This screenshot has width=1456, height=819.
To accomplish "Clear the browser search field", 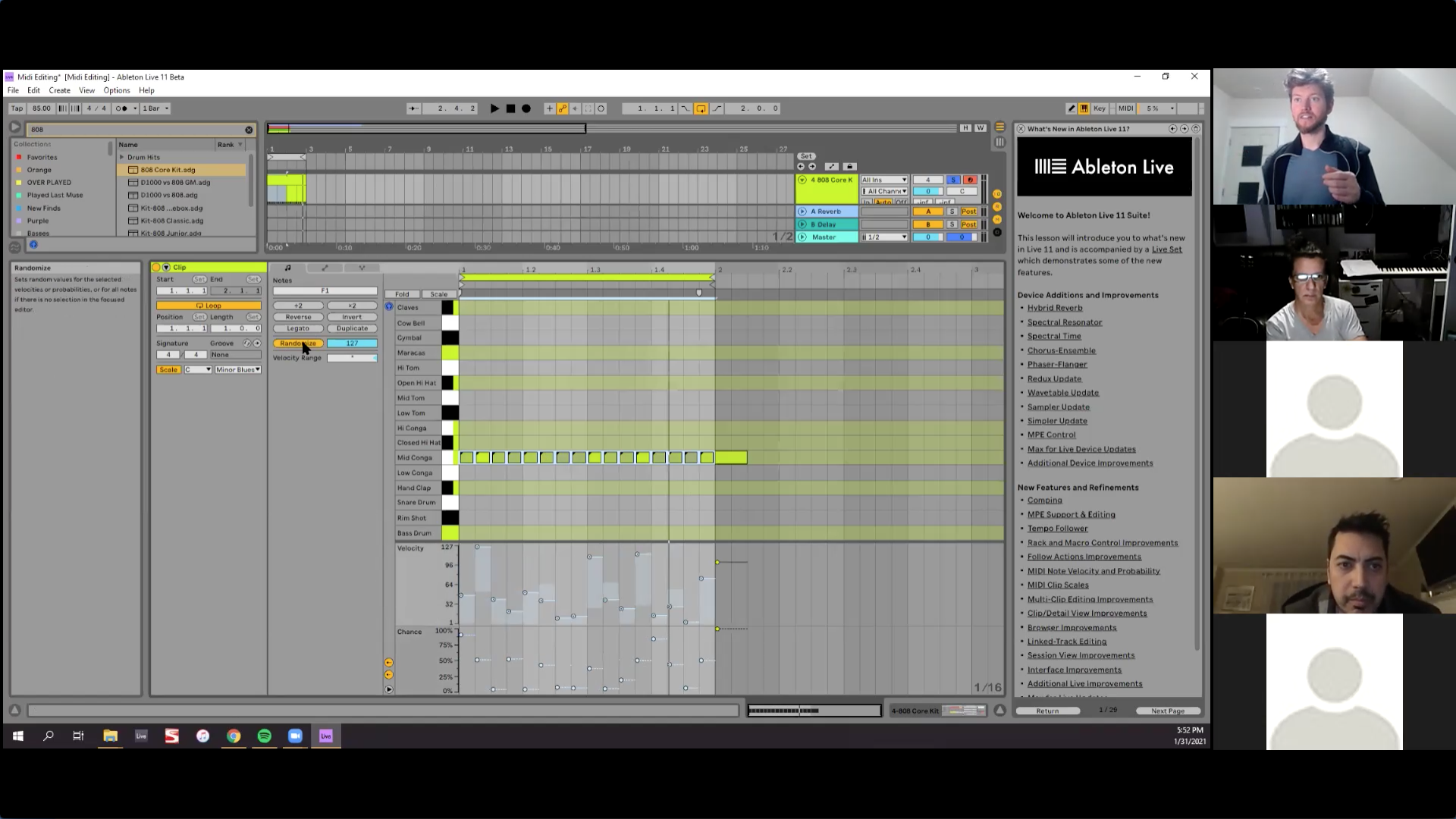I will pos(249,130).
